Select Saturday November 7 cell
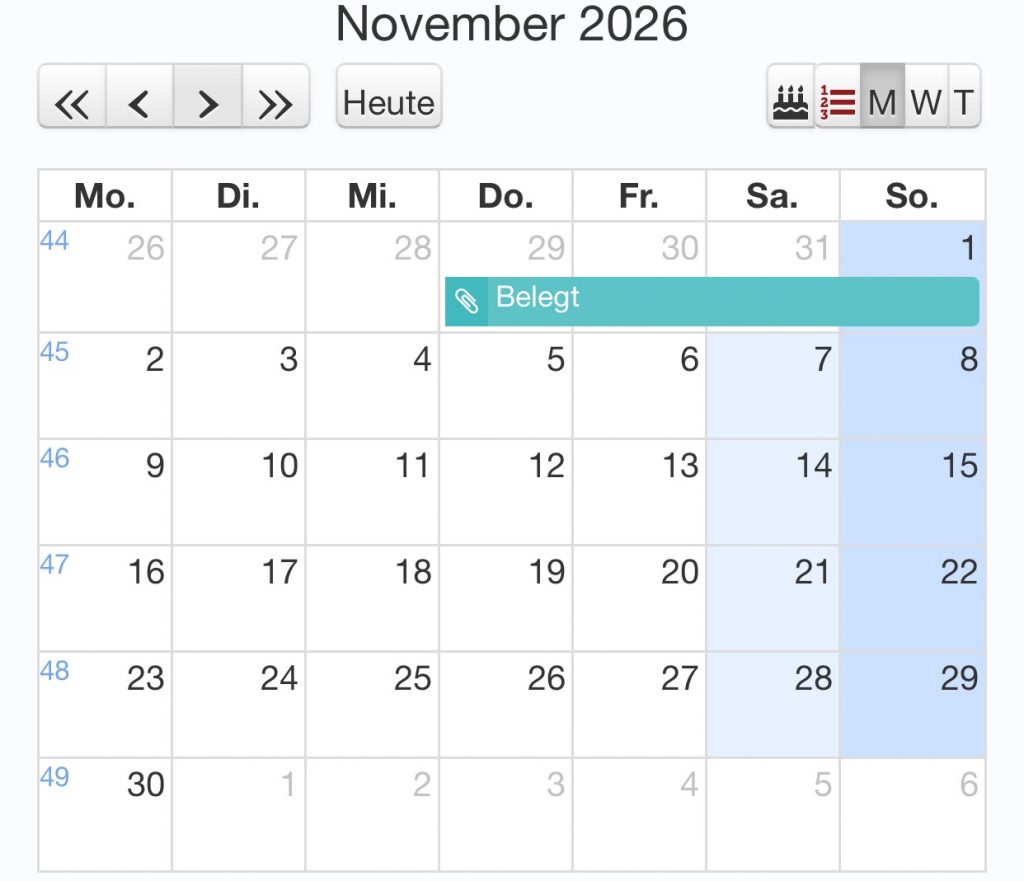Viewport: 1024px width, 881px height. 773,386
